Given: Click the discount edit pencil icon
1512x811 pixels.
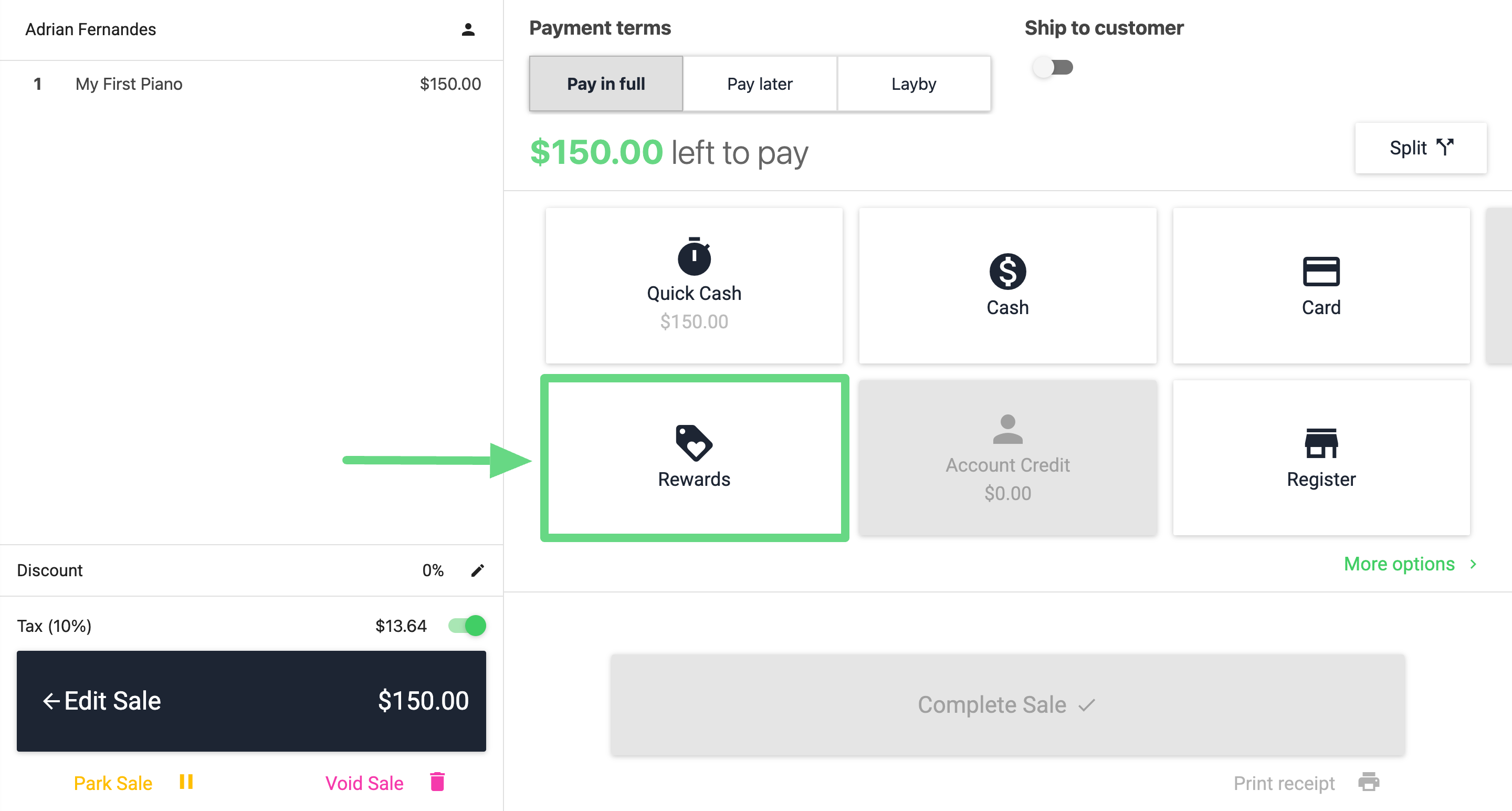Looking at the screenshot, I should (x=478, y=570).
